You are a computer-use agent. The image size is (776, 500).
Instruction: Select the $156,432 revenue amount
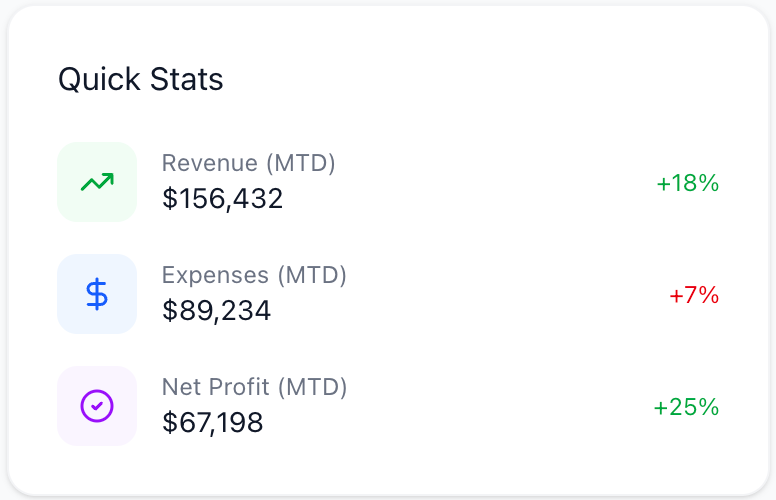point(223,199)
